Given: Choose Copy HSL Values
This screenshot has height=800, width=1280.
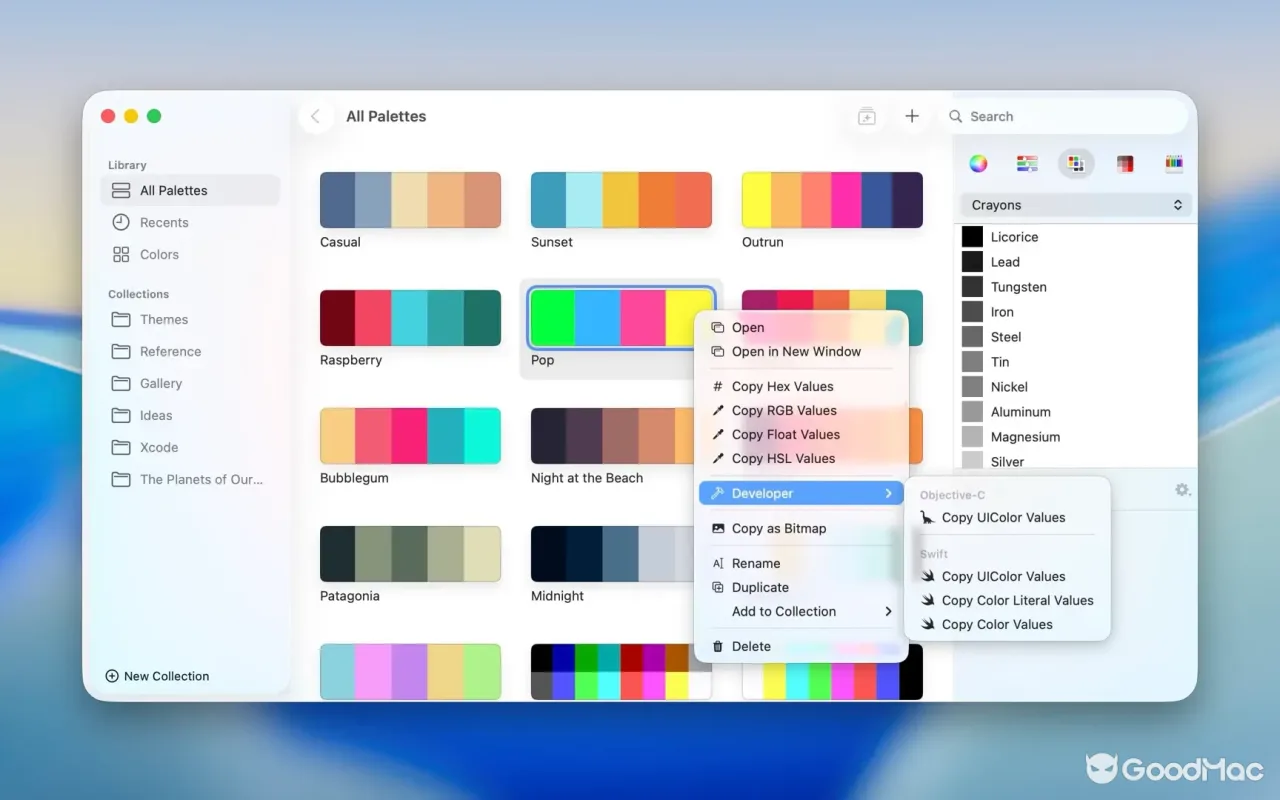Looking at the screenshot, I should click(801, 458).
